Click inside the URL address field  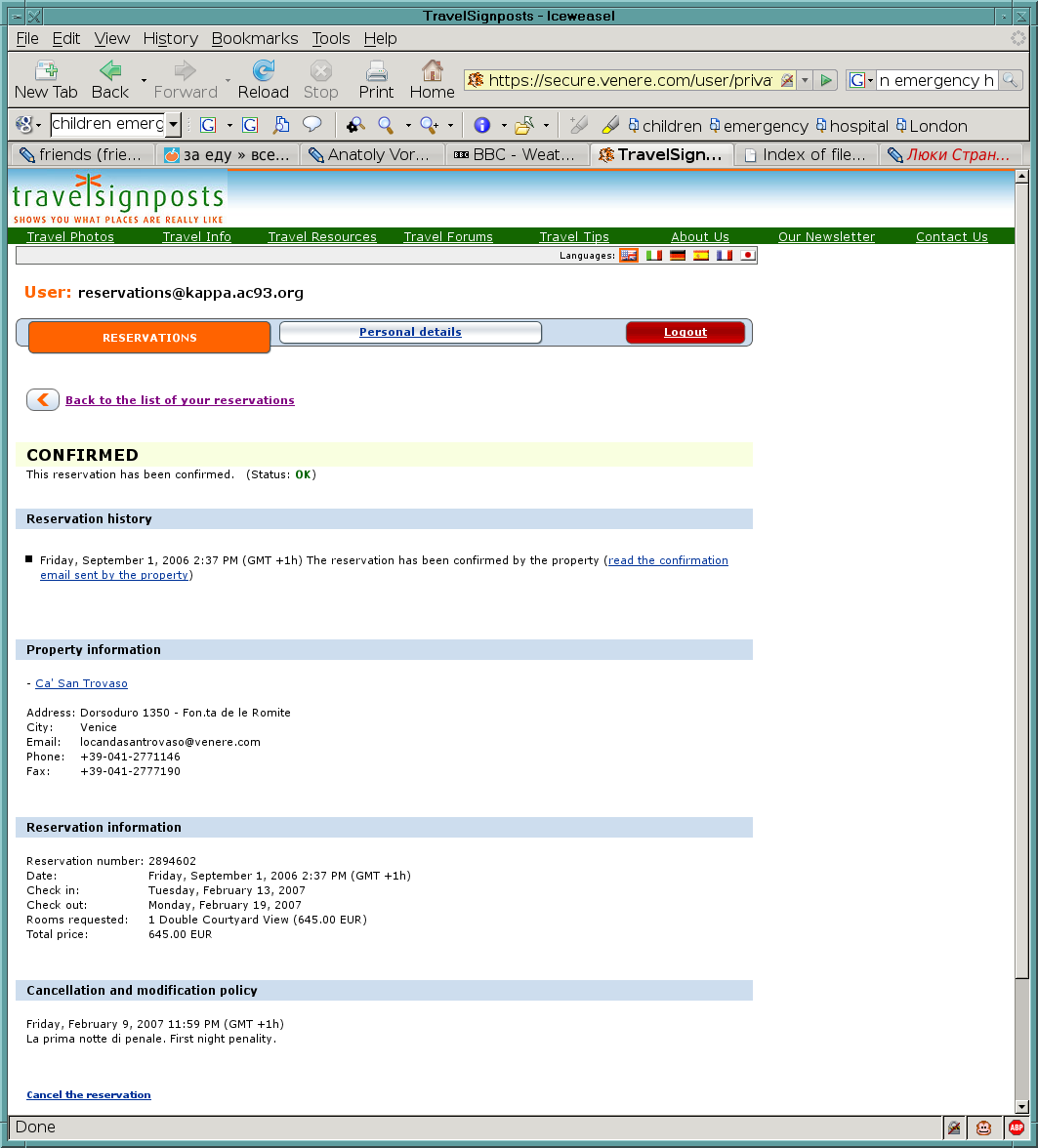pos(630,80)
